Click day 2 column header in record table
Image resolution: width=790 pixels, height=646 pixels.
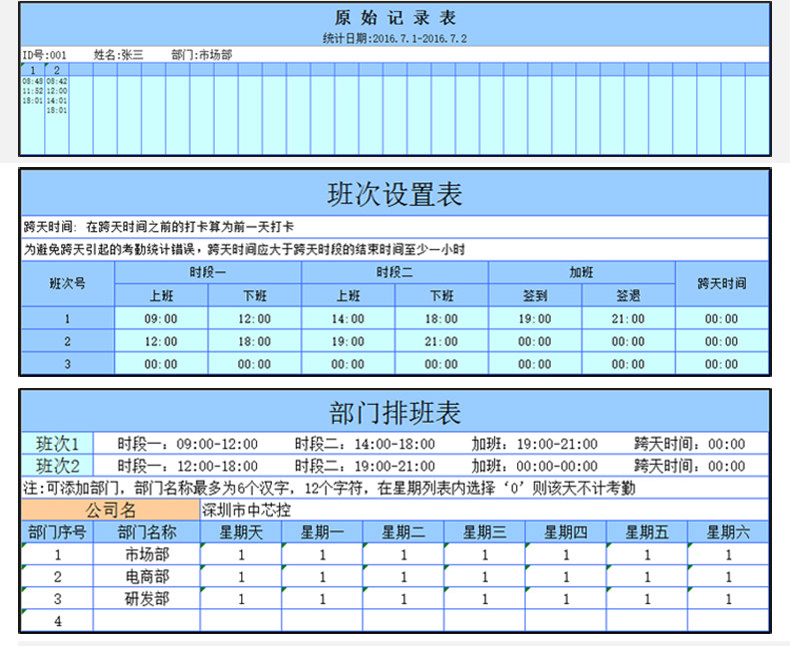(57, 70)
